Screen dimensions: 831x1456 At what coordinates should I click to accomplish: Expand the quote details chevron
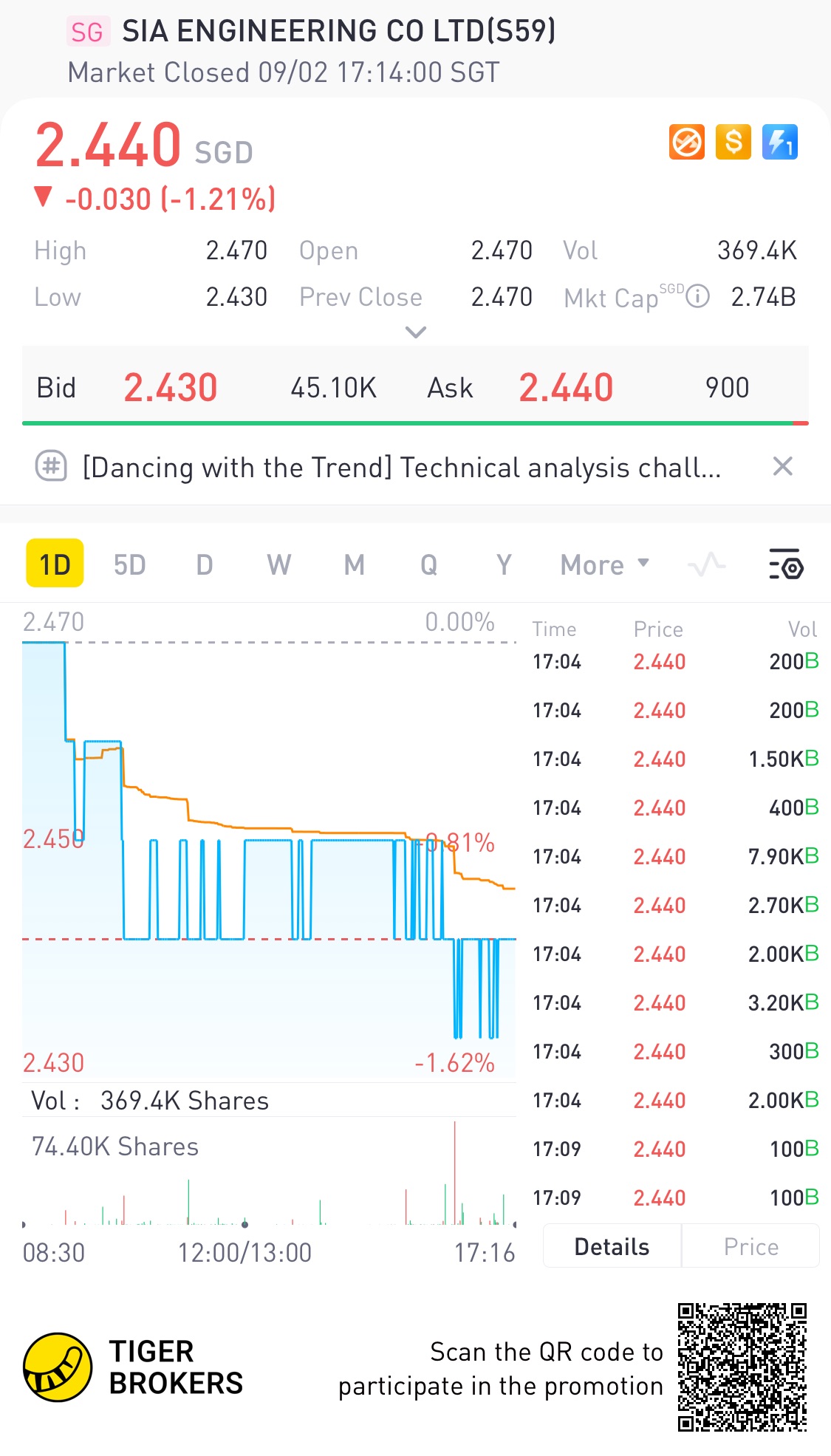[x=416, y=332]
